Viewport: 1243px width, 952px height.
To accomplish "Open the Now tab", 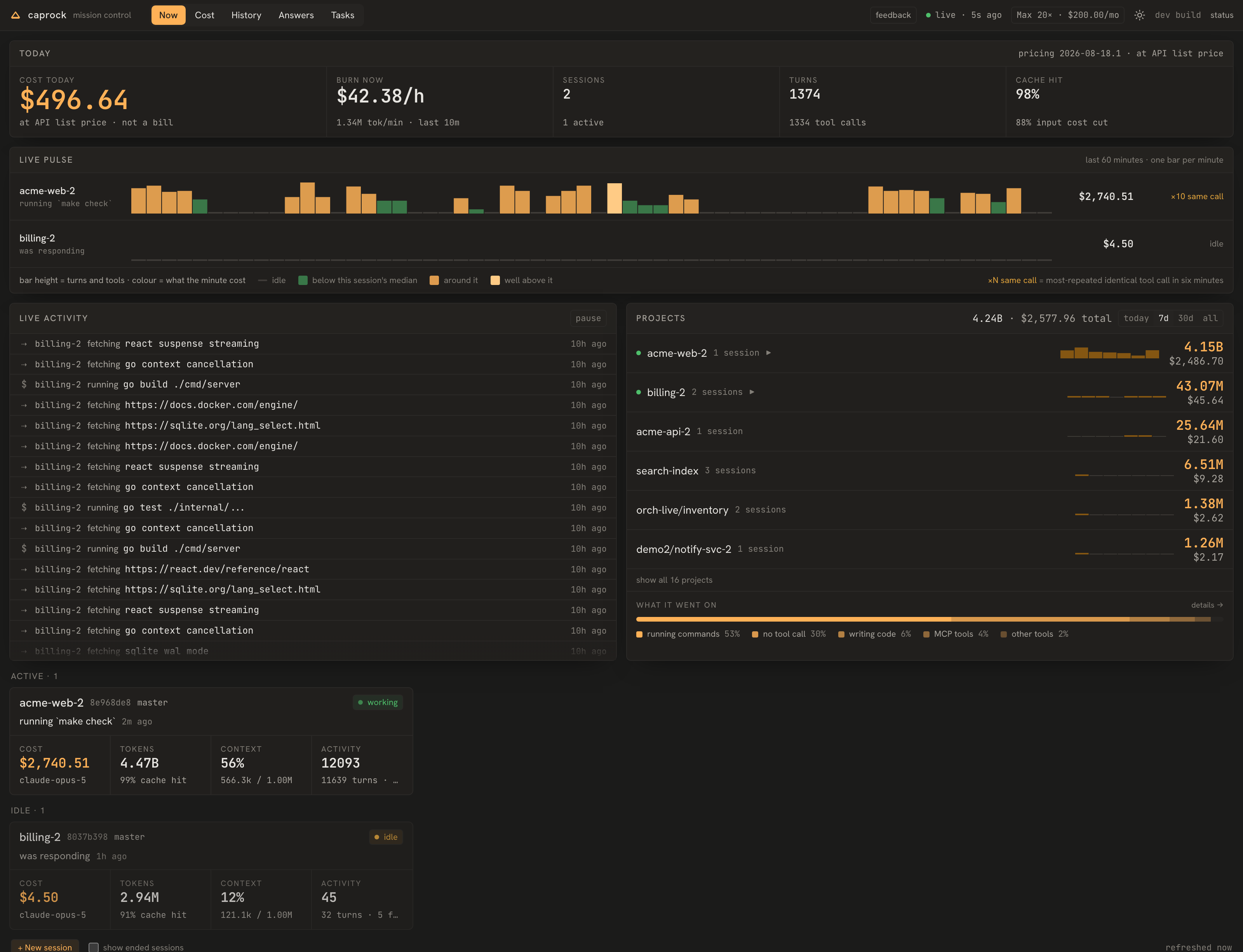I will (168, 15).
